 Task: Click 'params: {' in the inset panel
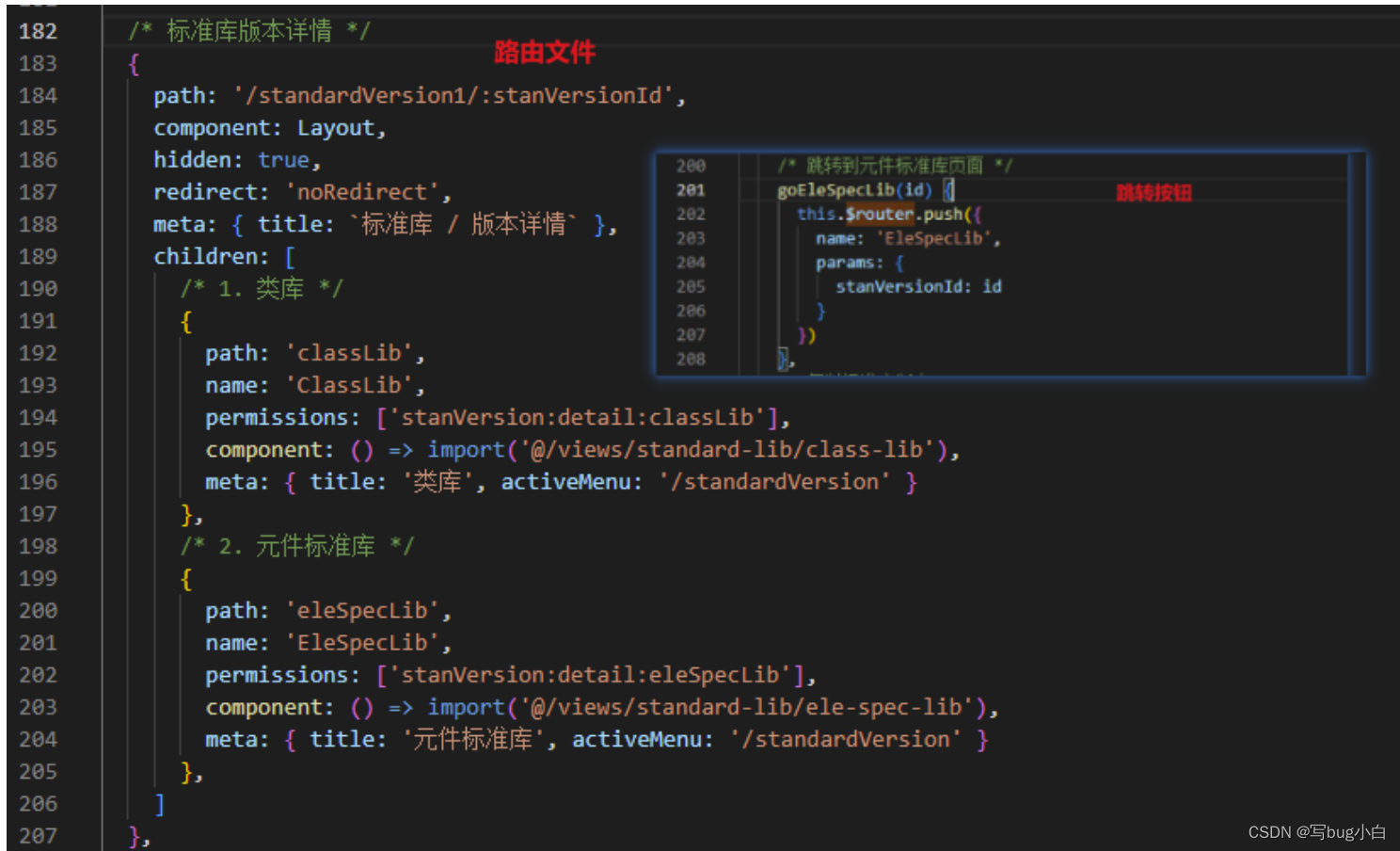click(859, 263)
